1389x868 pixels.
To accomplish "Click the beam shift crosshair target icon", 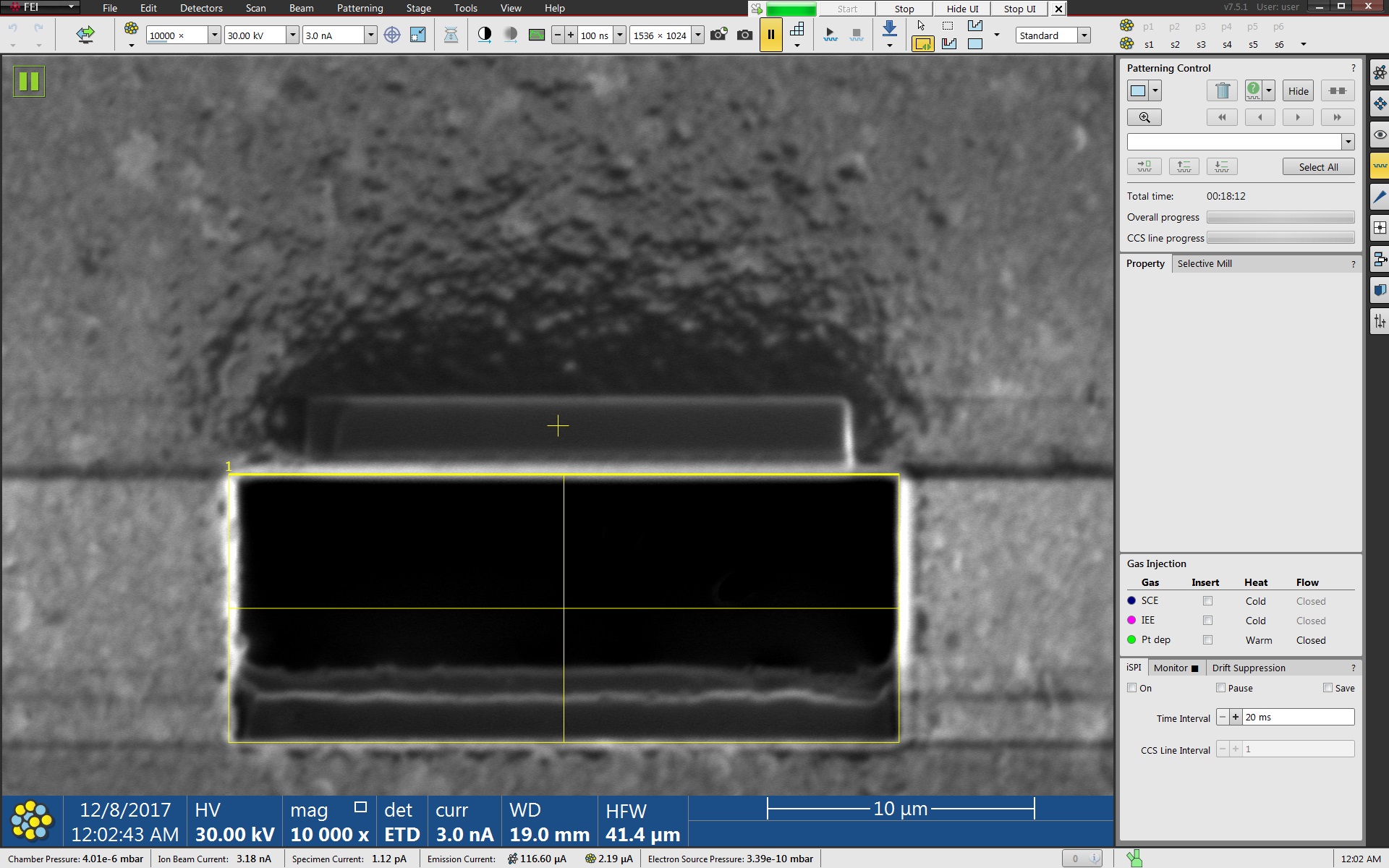I will (x=391, y=35).
